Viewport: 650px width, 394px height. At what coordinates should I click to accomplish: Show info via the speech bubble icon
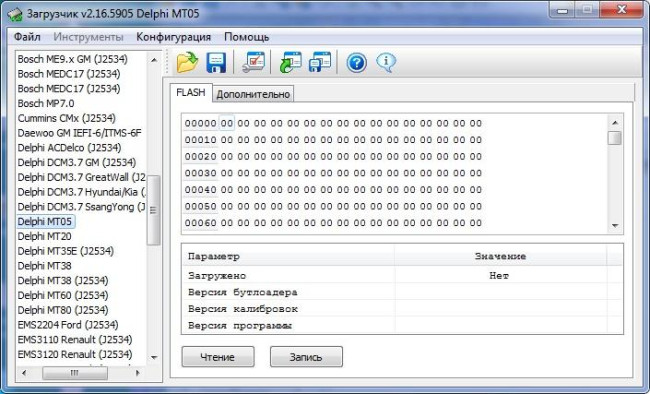[x=386, y=63]
